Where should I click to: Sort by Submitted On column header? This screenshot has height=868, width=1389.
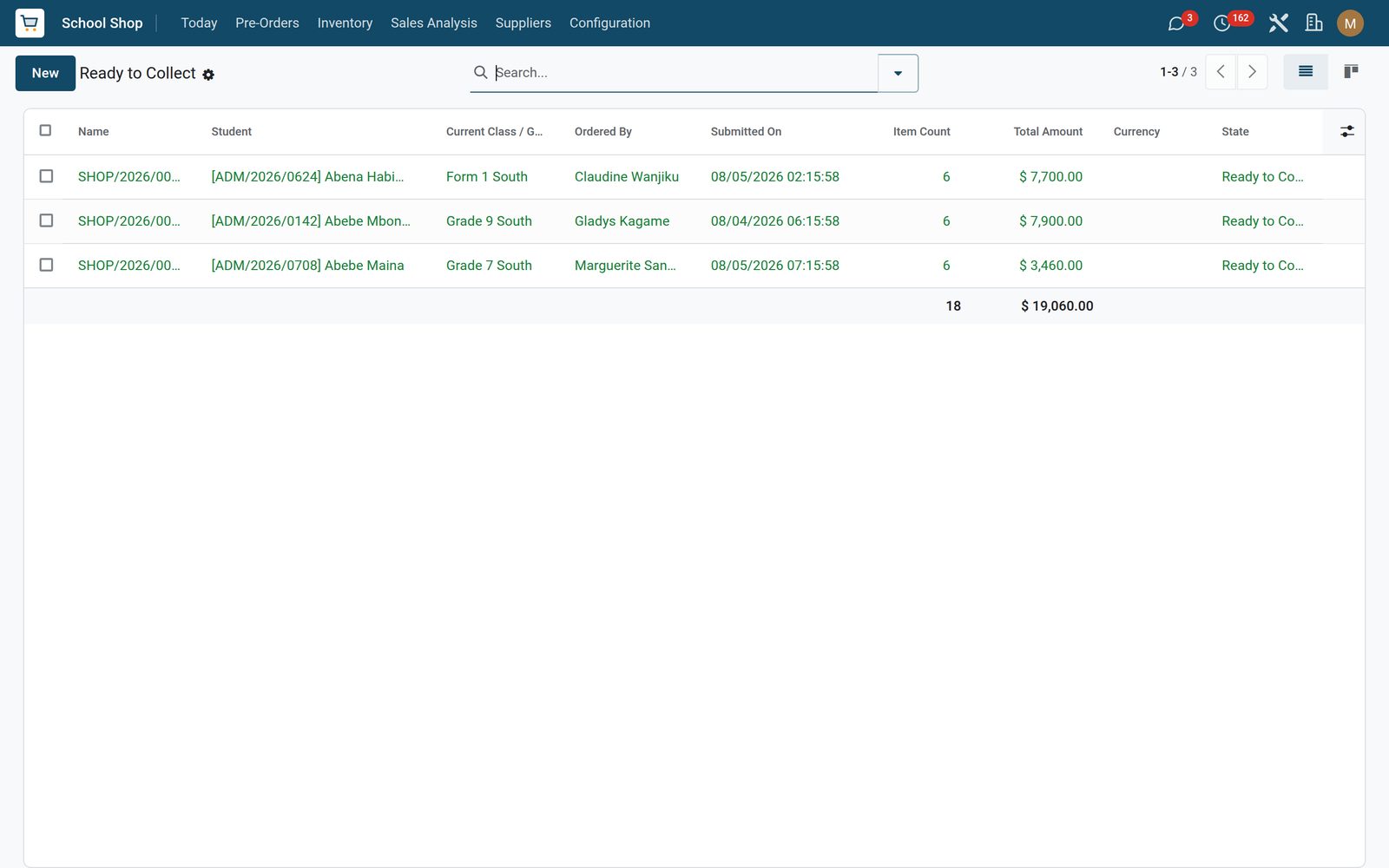click(746, 132)
